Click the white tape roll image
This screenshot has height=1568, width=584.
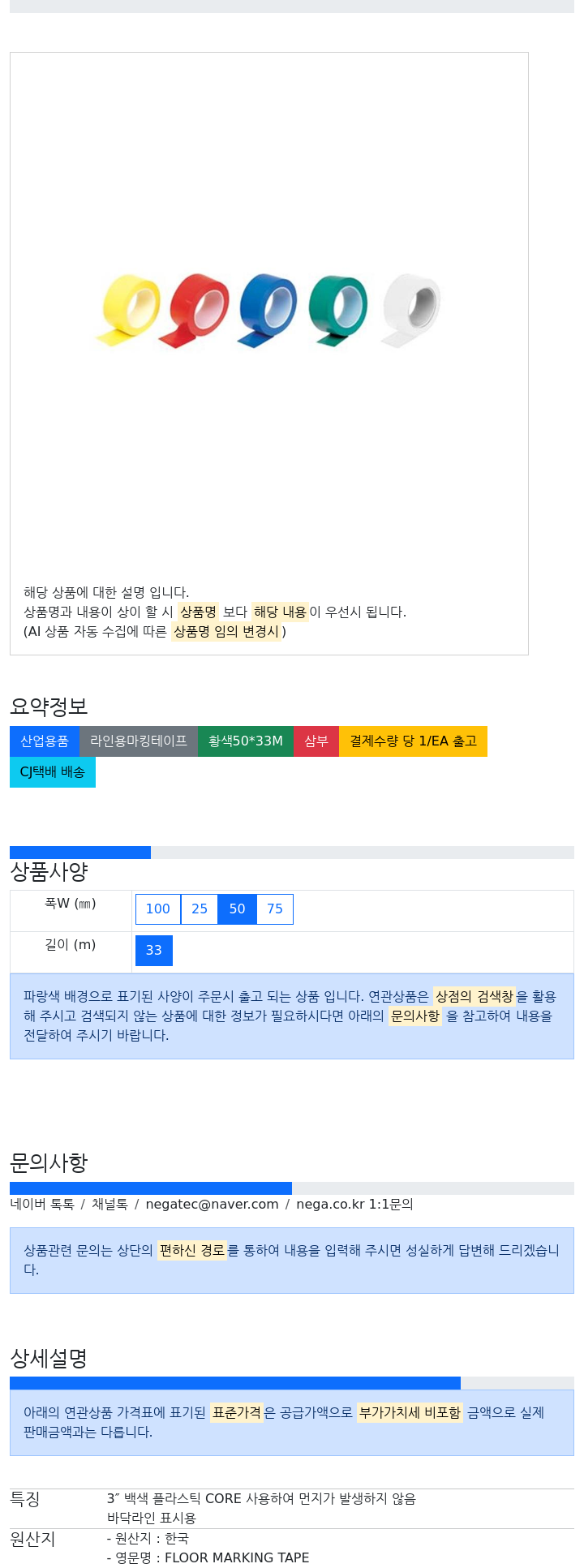click(410, 310)
